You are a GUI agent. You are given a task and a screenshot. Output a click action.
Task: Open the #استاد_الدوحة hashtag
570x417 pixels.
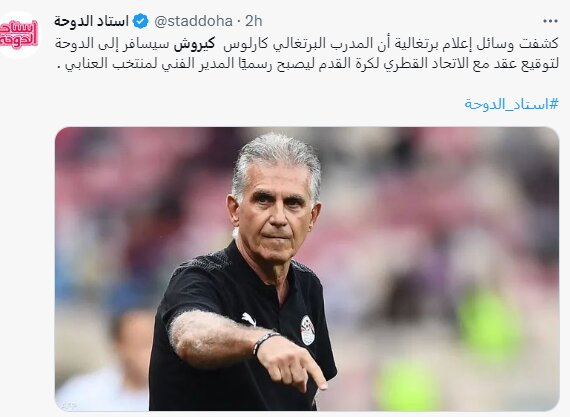511,104
